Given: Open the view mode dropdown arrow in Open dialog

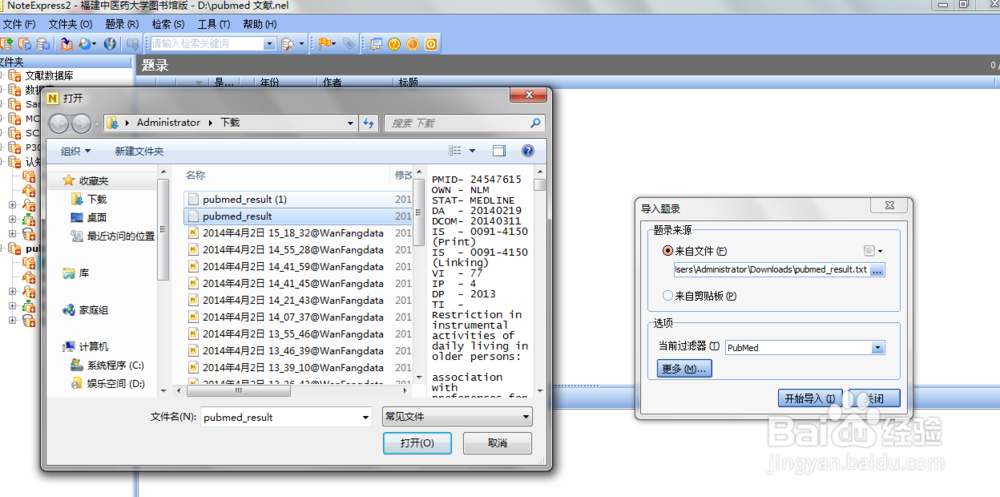Looking at the screenshot, I should coord(473,151).
